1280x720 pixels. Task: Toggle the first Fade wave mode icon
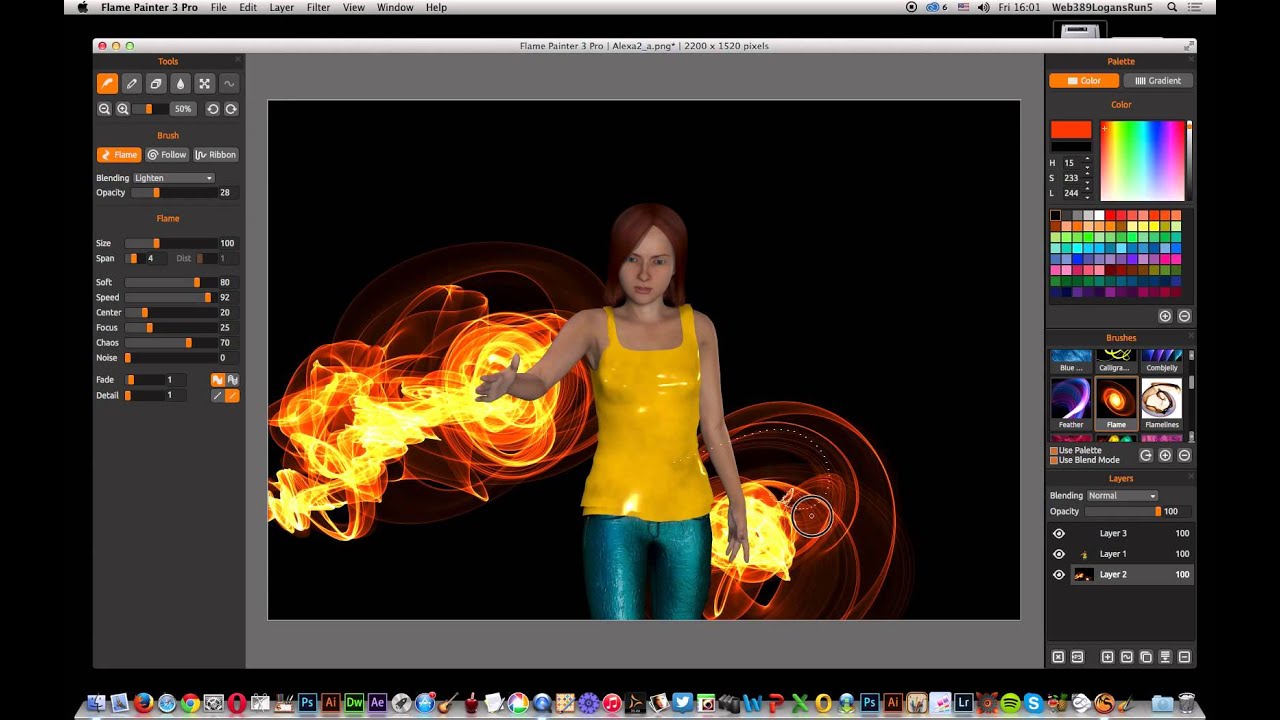click(217, 380)
